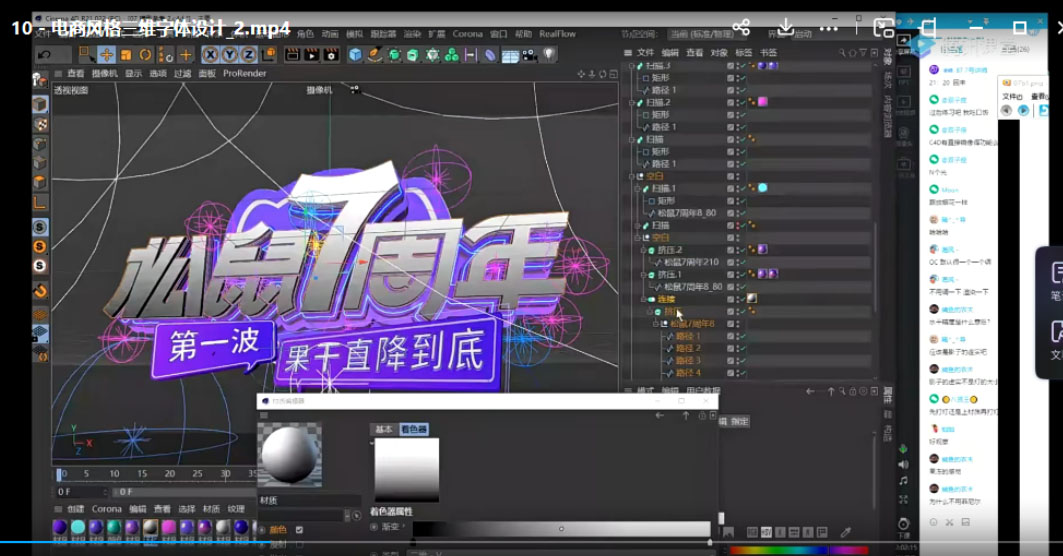Collapse the 扫描.2 object tree node
This screenshot has width=1063, height=556.
click(x=631, y=102)
